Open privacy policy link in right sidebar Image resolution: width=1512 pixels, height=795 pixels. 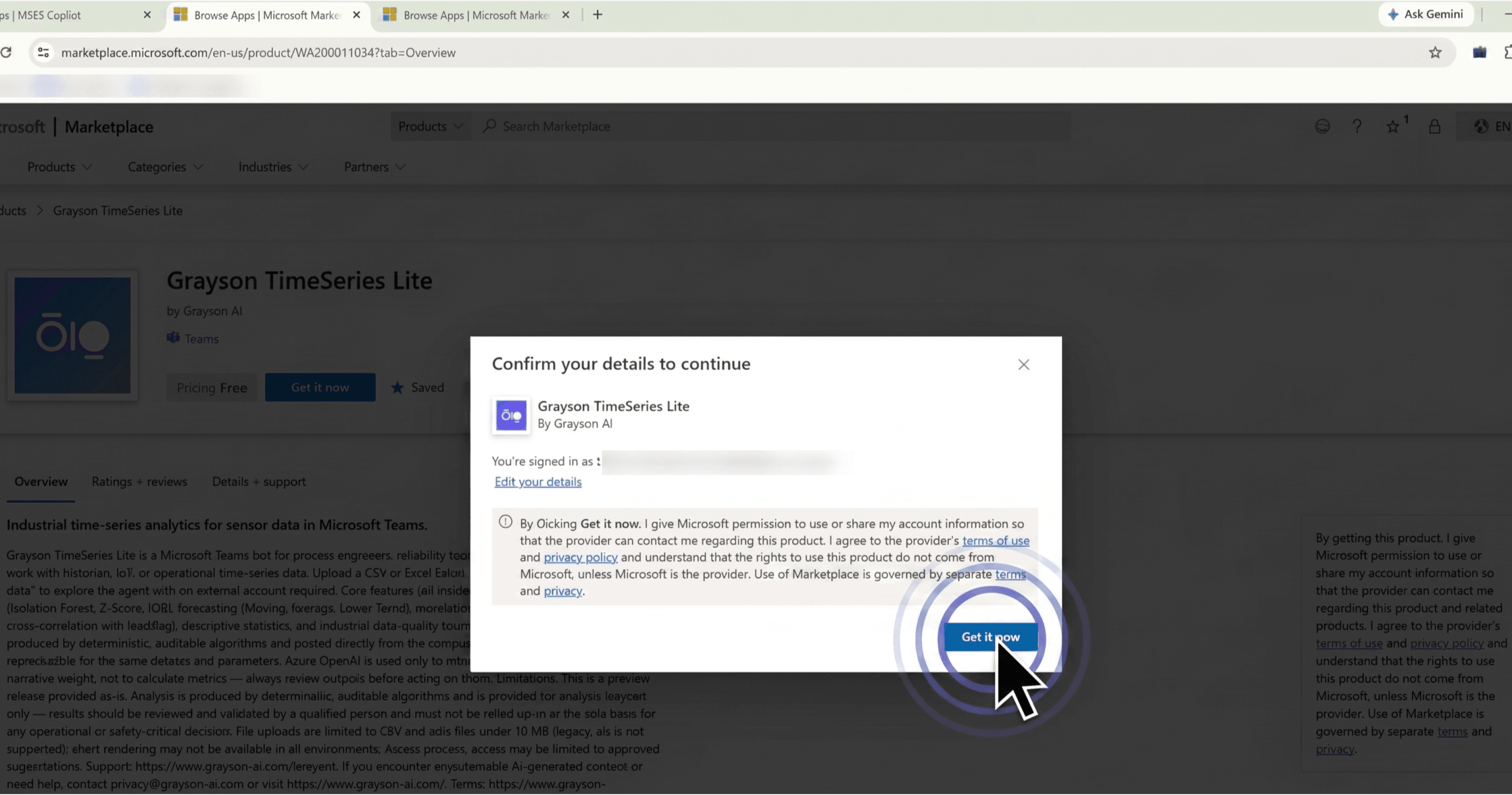coord(1447,643)
